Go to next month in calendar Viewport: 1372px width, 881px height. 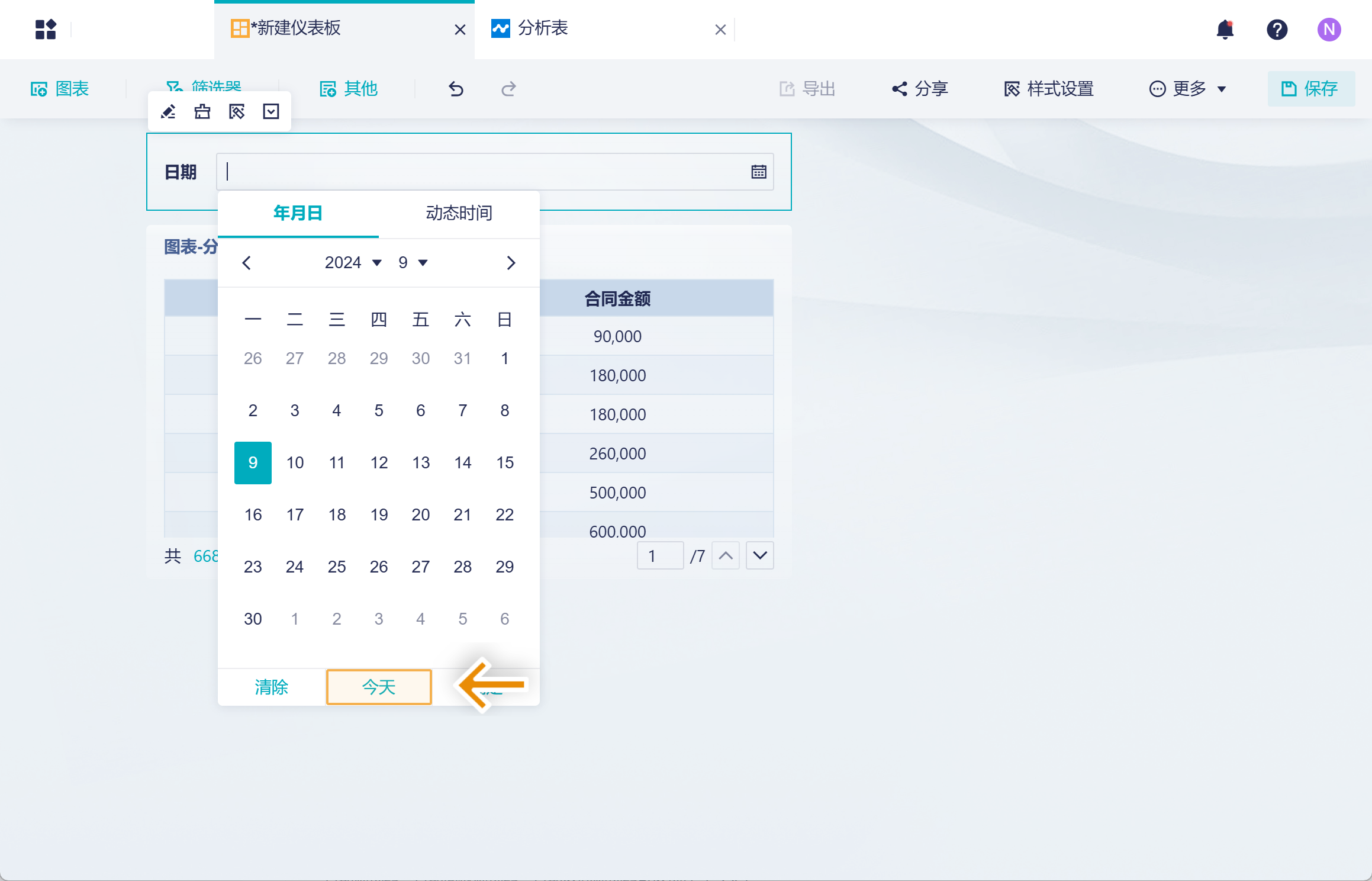click(511, 263)
